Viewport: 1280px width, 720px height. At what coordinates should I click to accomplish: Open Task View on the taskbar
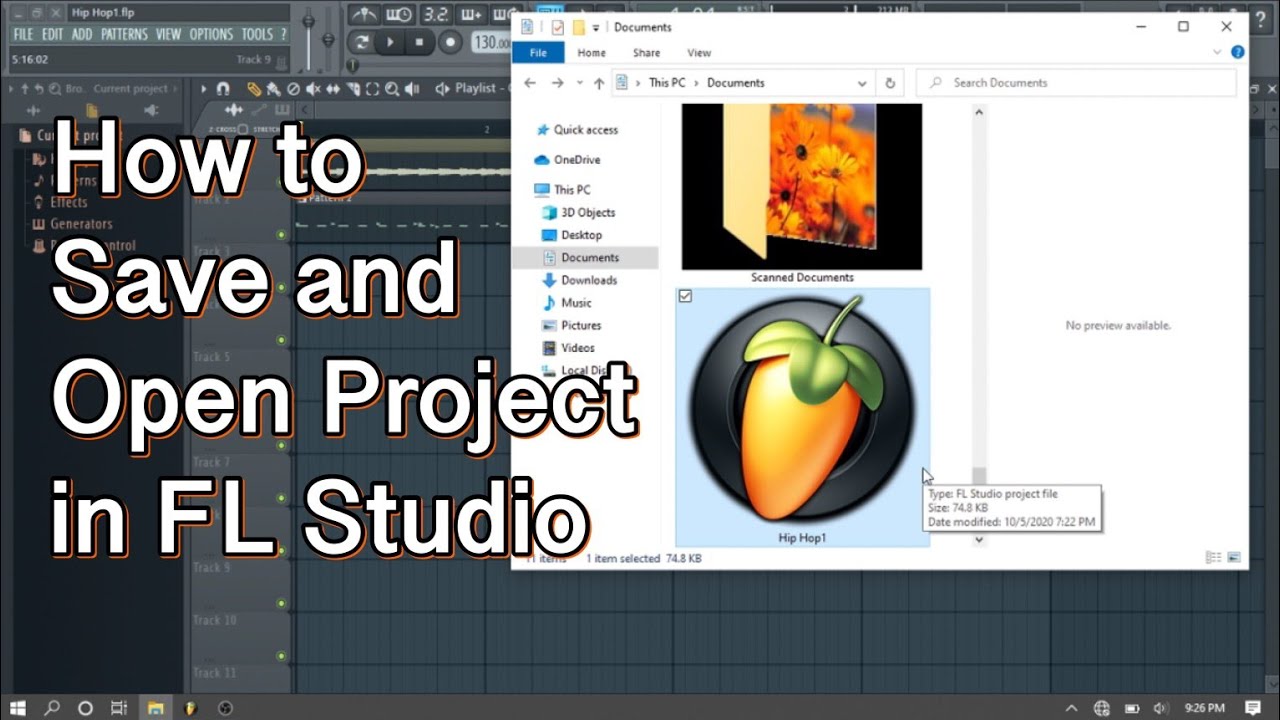pyautogui.click(x=118, y=707)
